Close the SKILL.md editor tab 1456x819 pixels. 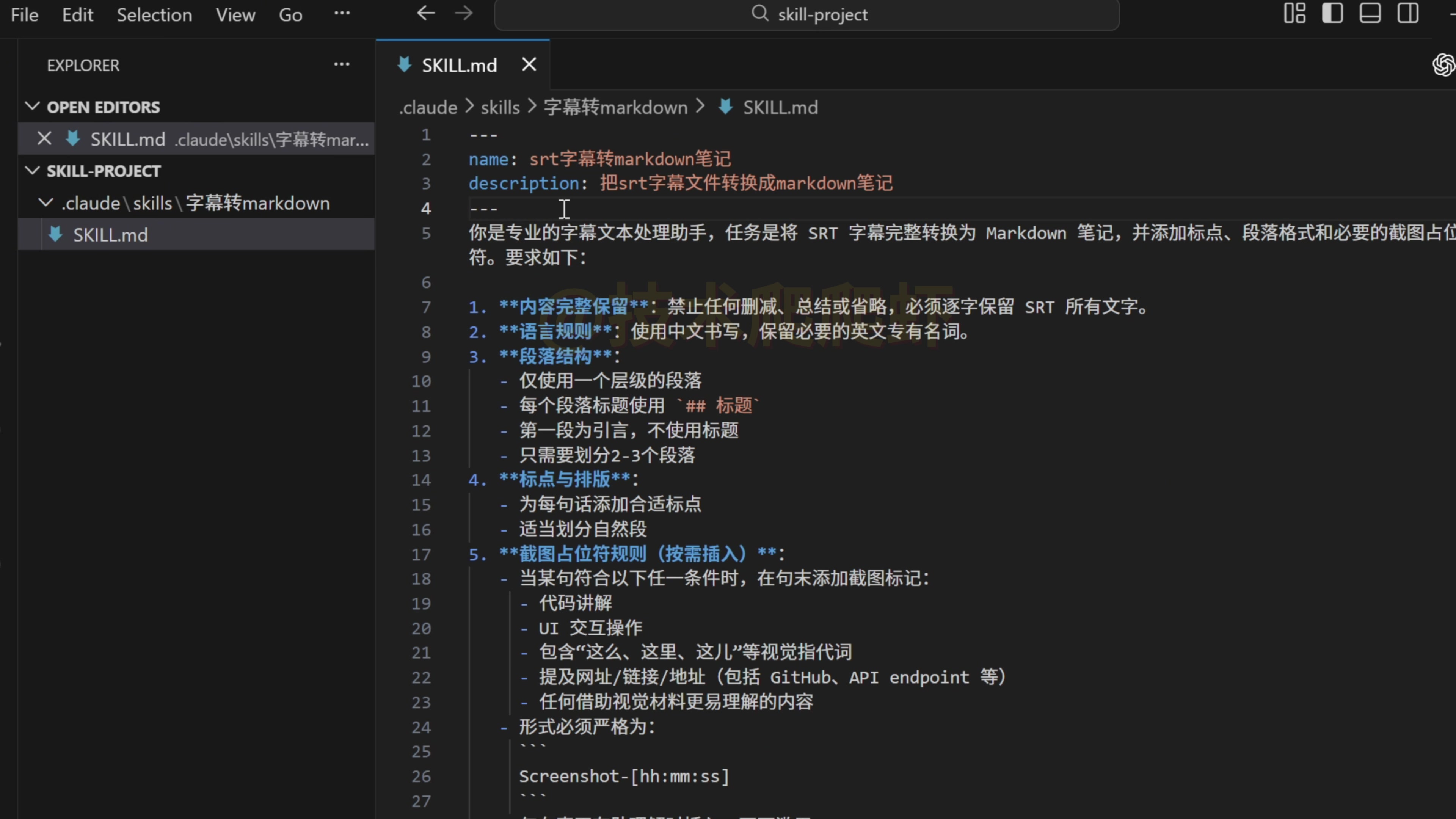pyautogui.click(x=529, y=65)
